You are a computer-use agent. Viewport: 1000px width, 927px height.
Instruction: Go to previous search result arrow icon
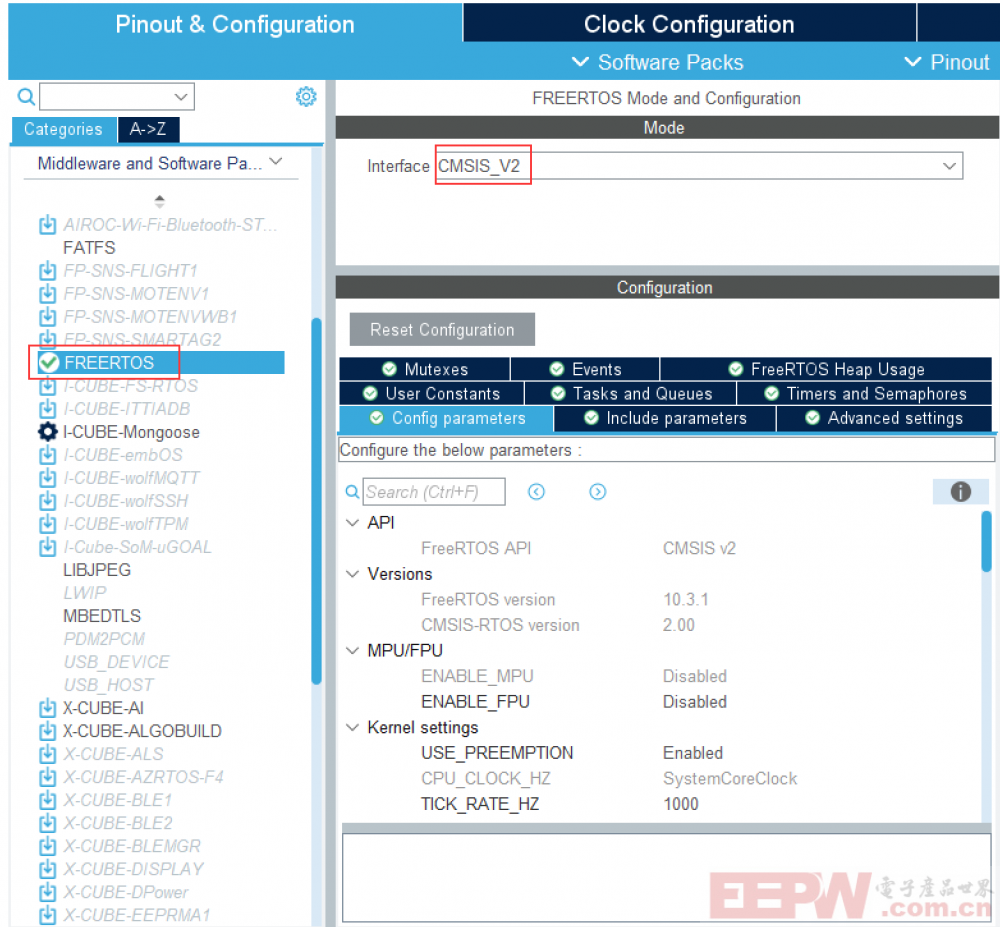pos(536,492)
